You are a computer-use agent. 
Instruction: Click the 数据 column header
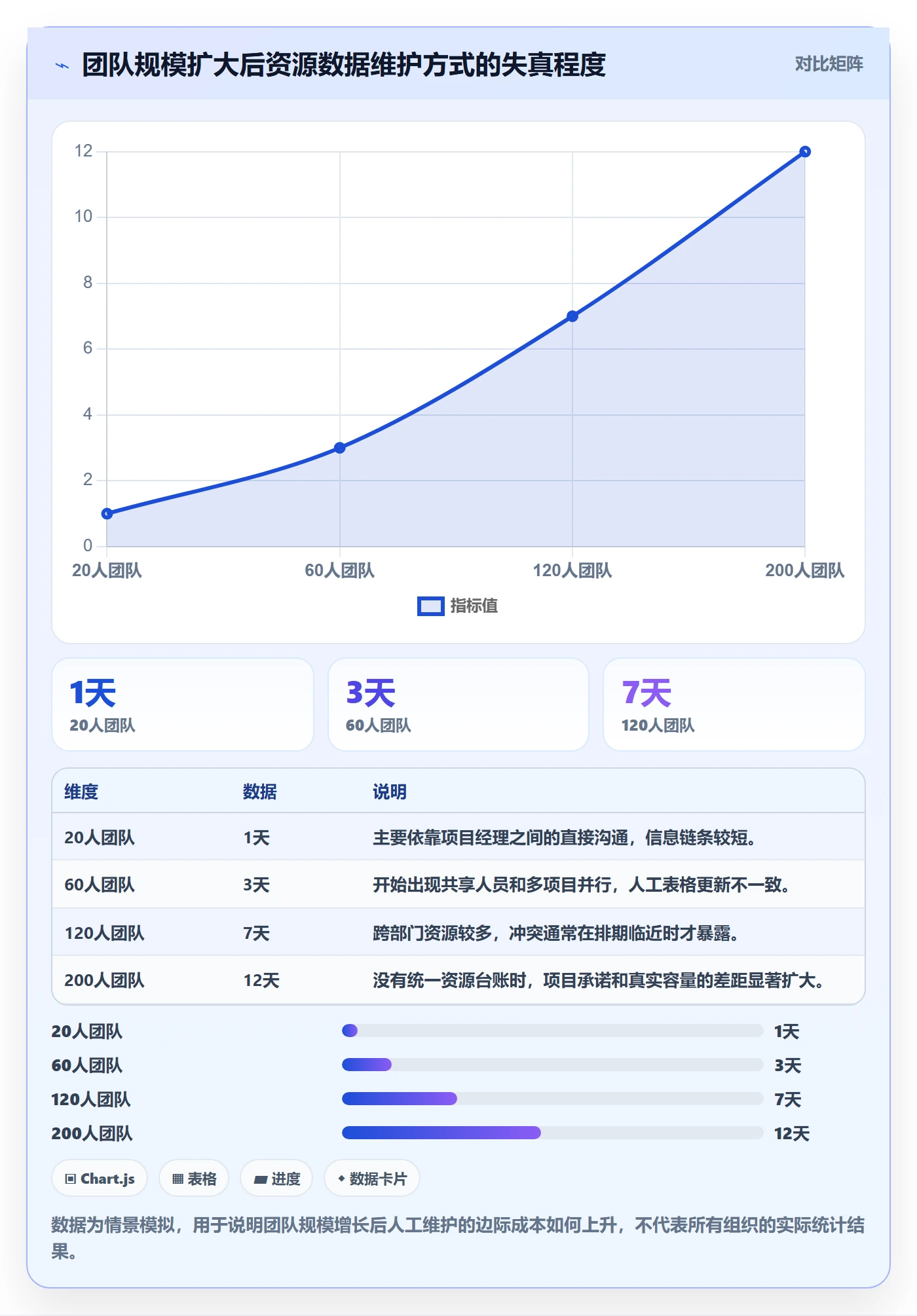pos(260,792)
